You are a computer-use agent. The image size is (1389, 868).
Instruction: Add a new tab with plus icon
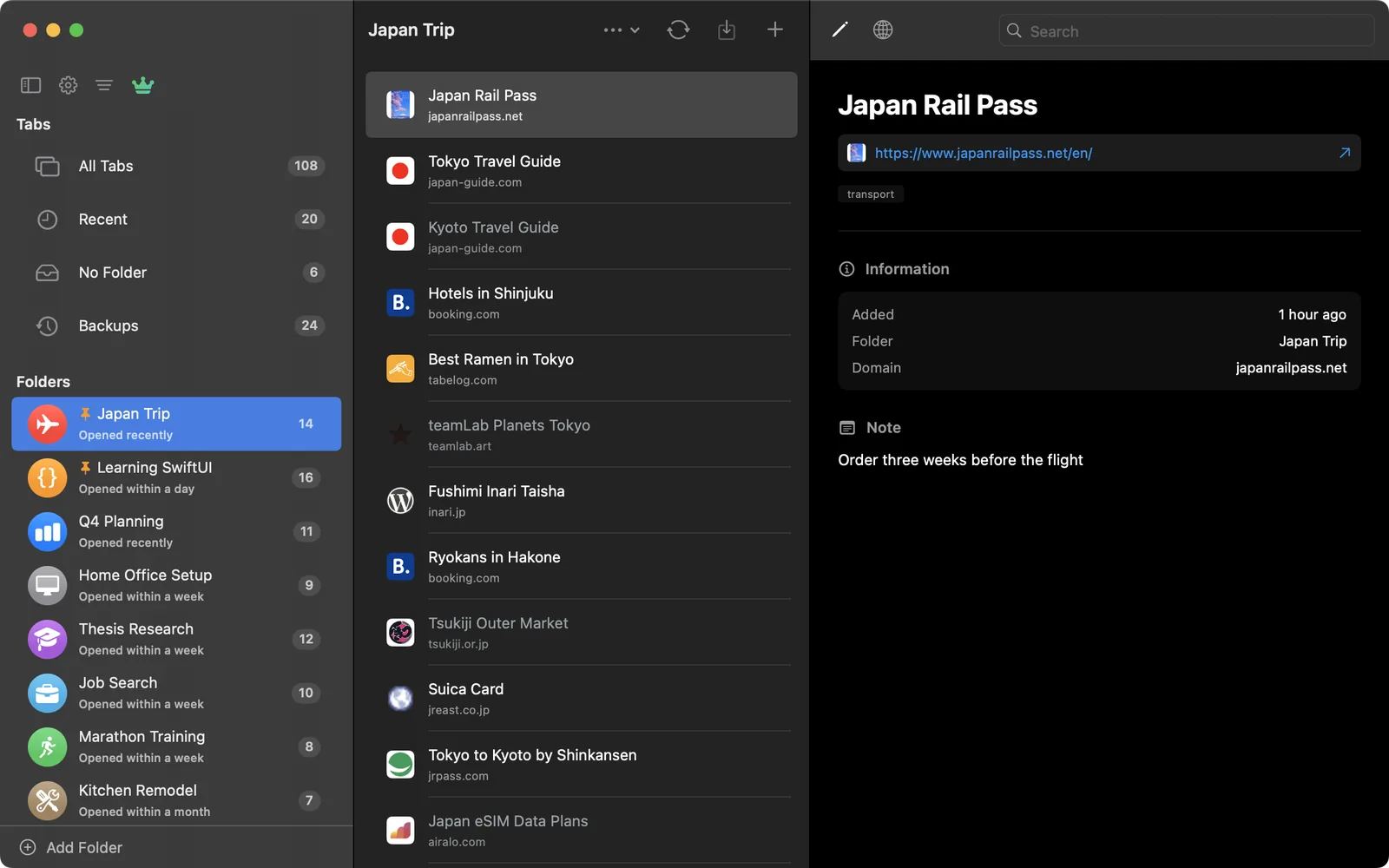(775, 30)
